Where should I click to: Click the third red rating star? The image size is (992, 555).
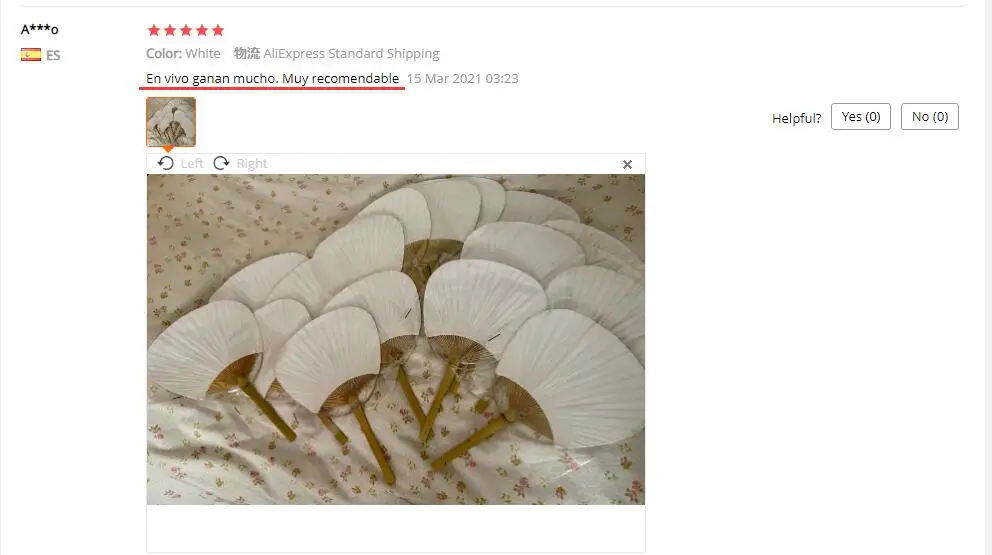pyautogui.click(x=186, y=30)
